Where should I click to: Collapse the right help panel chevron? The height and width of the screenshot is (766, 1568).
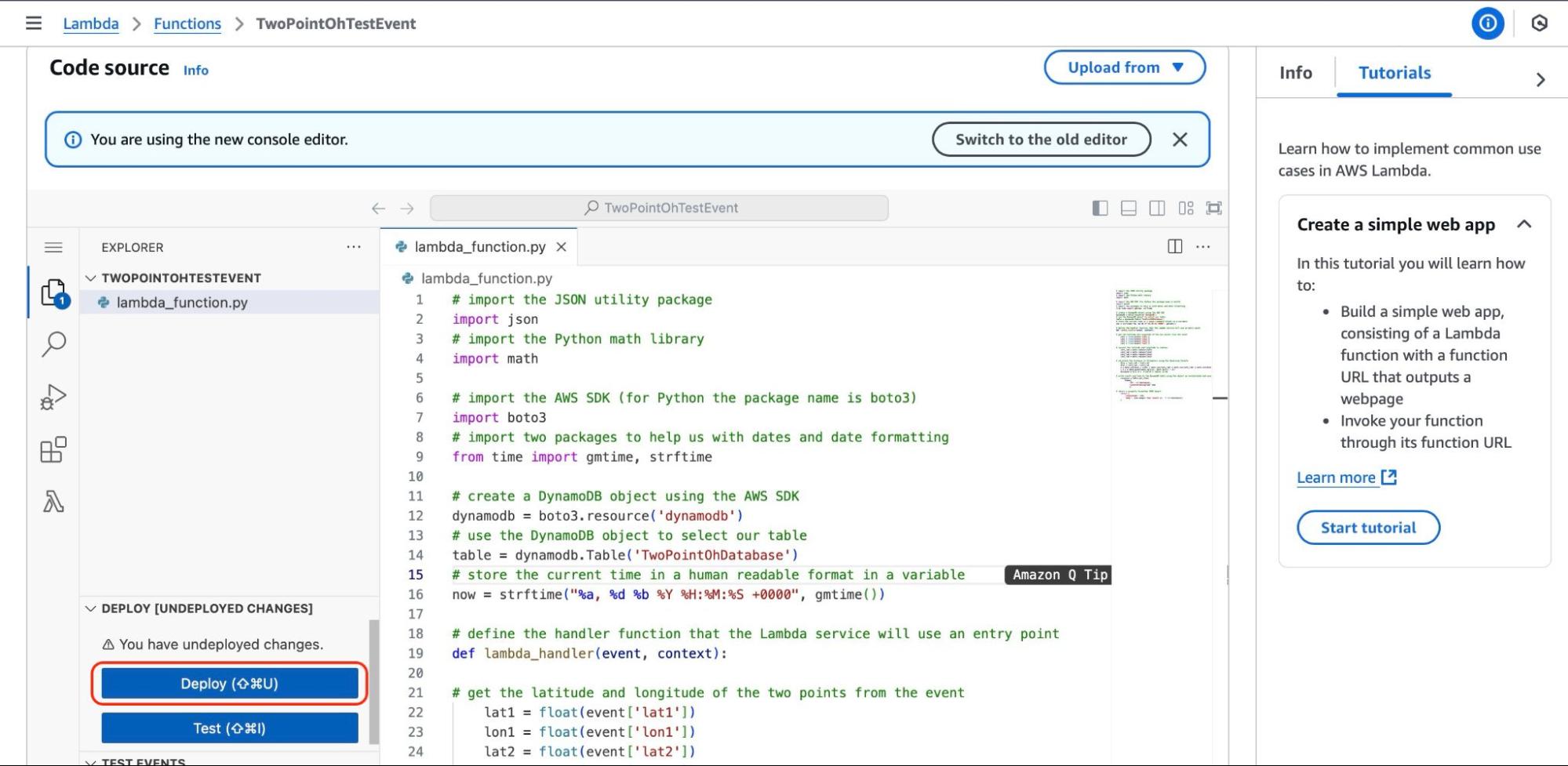pyautogui.click(x=1541, y=79)
